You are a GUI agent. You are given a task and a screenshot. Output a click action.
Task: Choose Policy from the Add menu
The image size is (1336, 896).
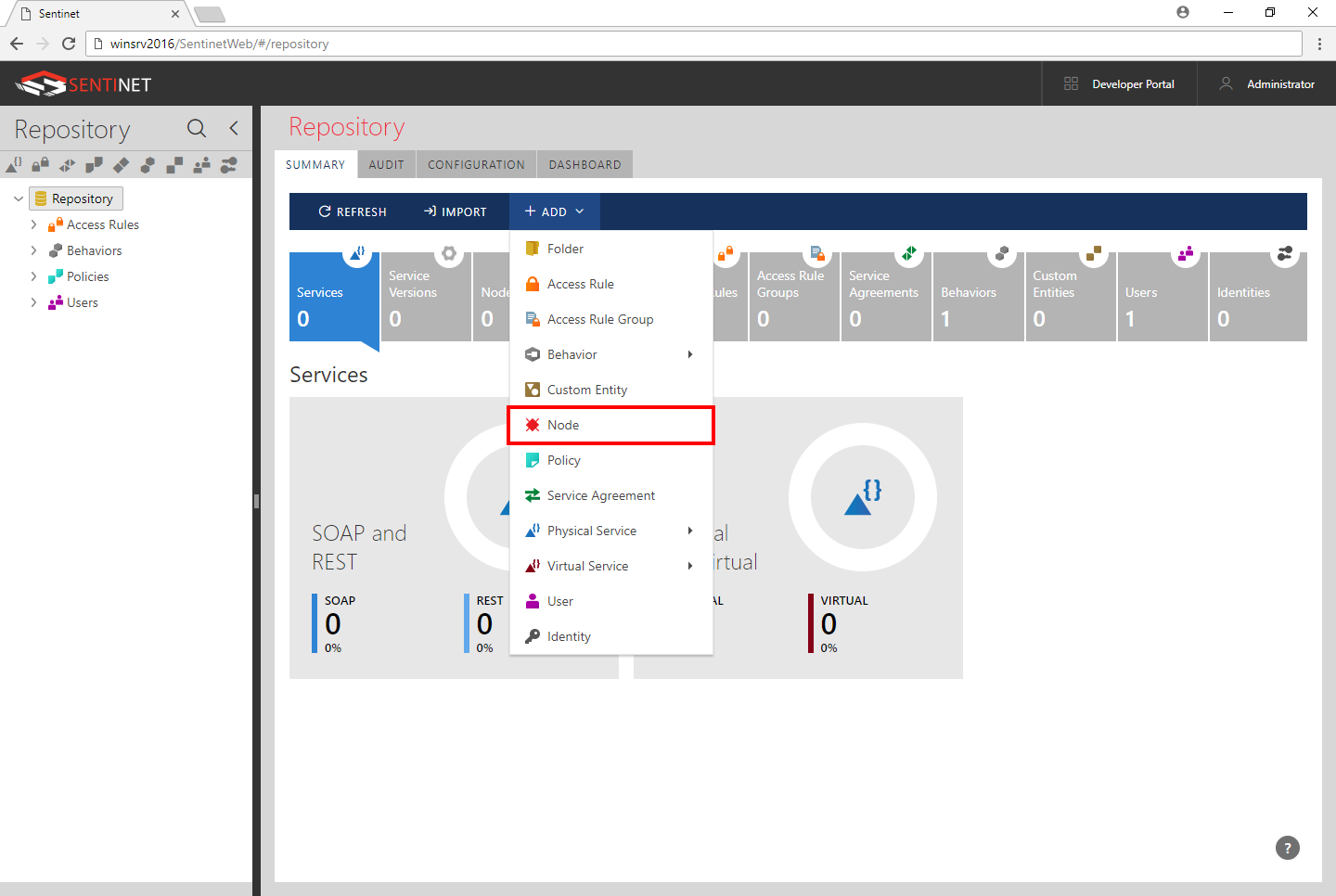[x=611, y=460]
